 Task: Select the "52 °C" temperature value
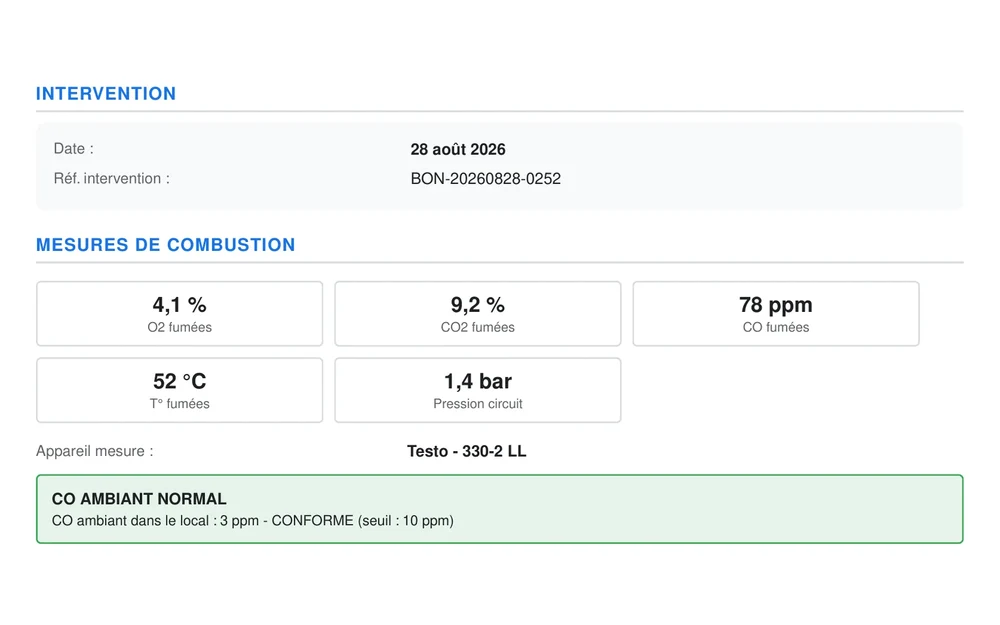click(x=179, y=381)
